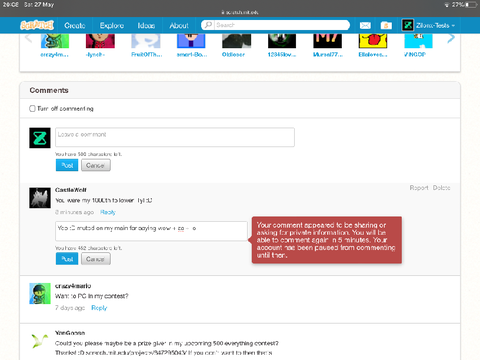The image size is (480, 360).
Task: Open the Explore menu item
Action: point(112,26)
